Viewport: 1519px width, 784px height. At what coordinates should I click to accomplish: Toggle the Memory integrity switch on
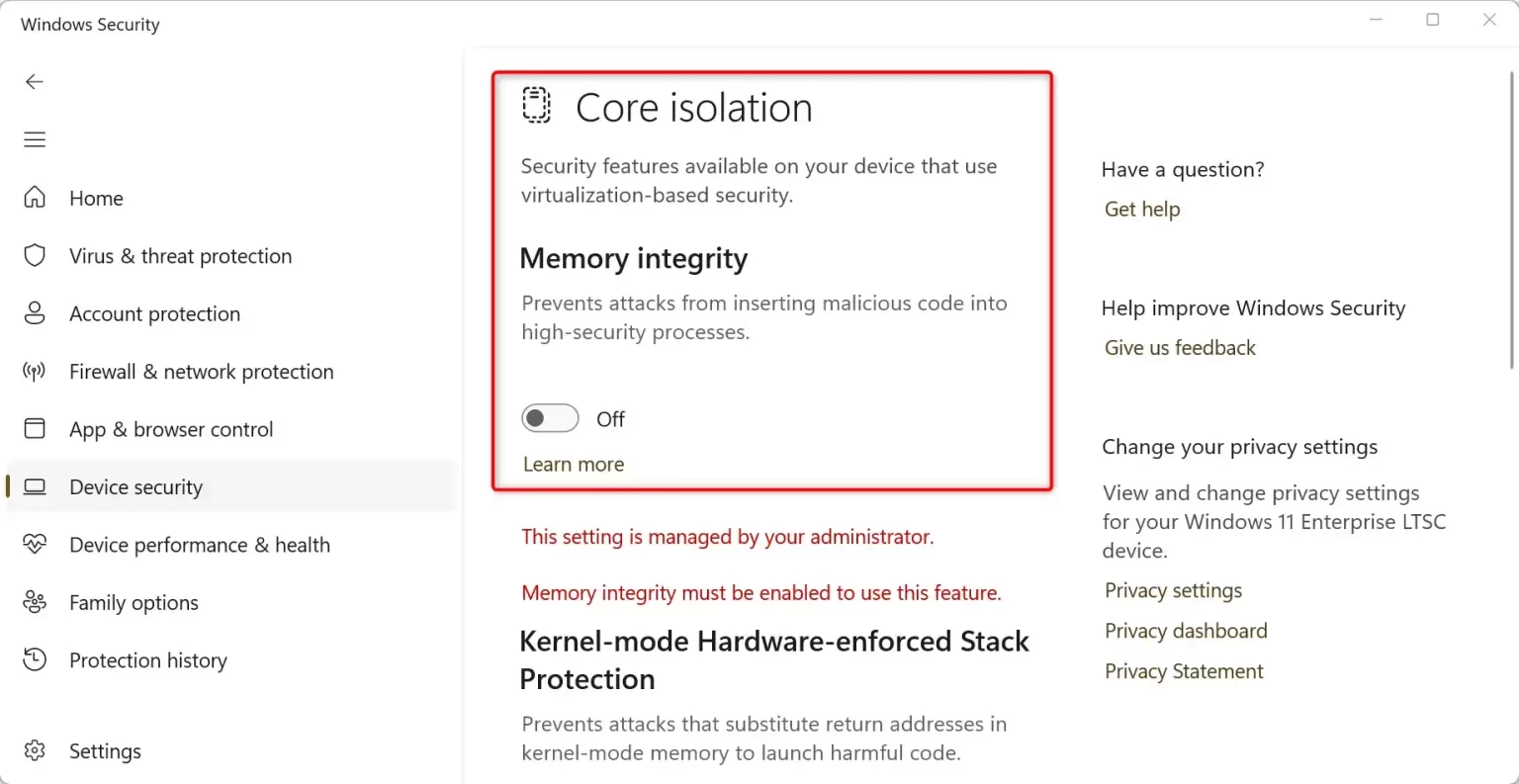click(x=550, y=418)
